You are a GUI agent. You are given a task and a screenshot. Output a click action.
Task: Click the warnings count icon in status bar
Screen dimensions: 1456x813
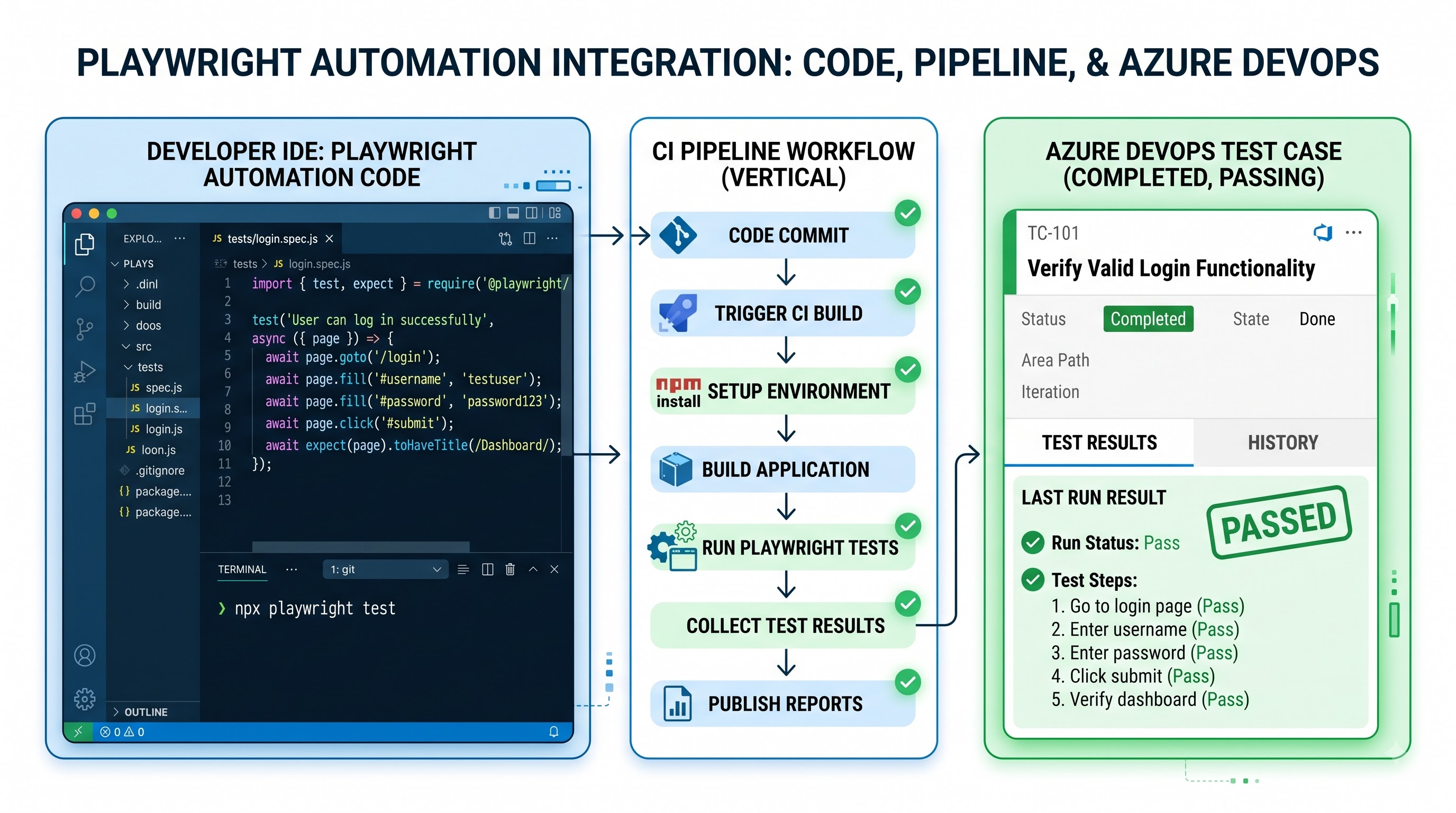click(130, 732)
